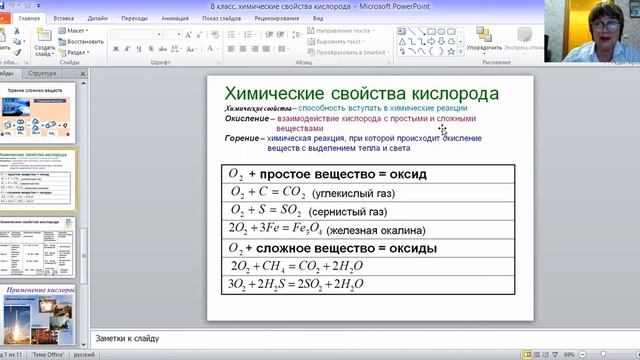Decrease font size with the small A icon
Screen dimensions: 640x360
click(199, 35)
